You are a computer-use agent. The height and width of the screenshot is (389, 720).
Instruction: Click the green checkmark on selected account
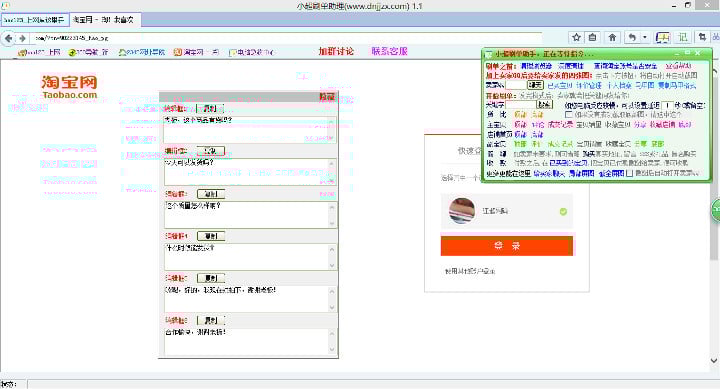pyautogui.click(x=563, y=211)
